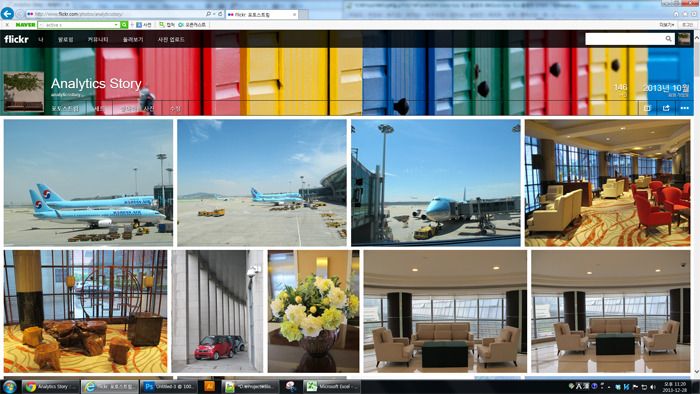The image size is (700, 394).
Task: Click the slideshow icon on cover banner
Action: (x=647, y=108)
